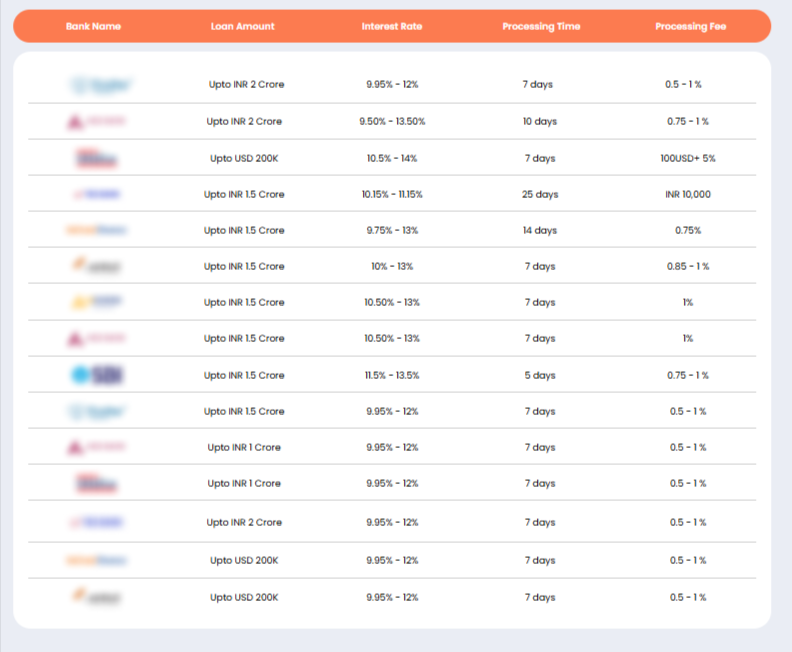
Task: Click the bank logo in the 0.85 - 1 % row
Action: click(97, 265)
